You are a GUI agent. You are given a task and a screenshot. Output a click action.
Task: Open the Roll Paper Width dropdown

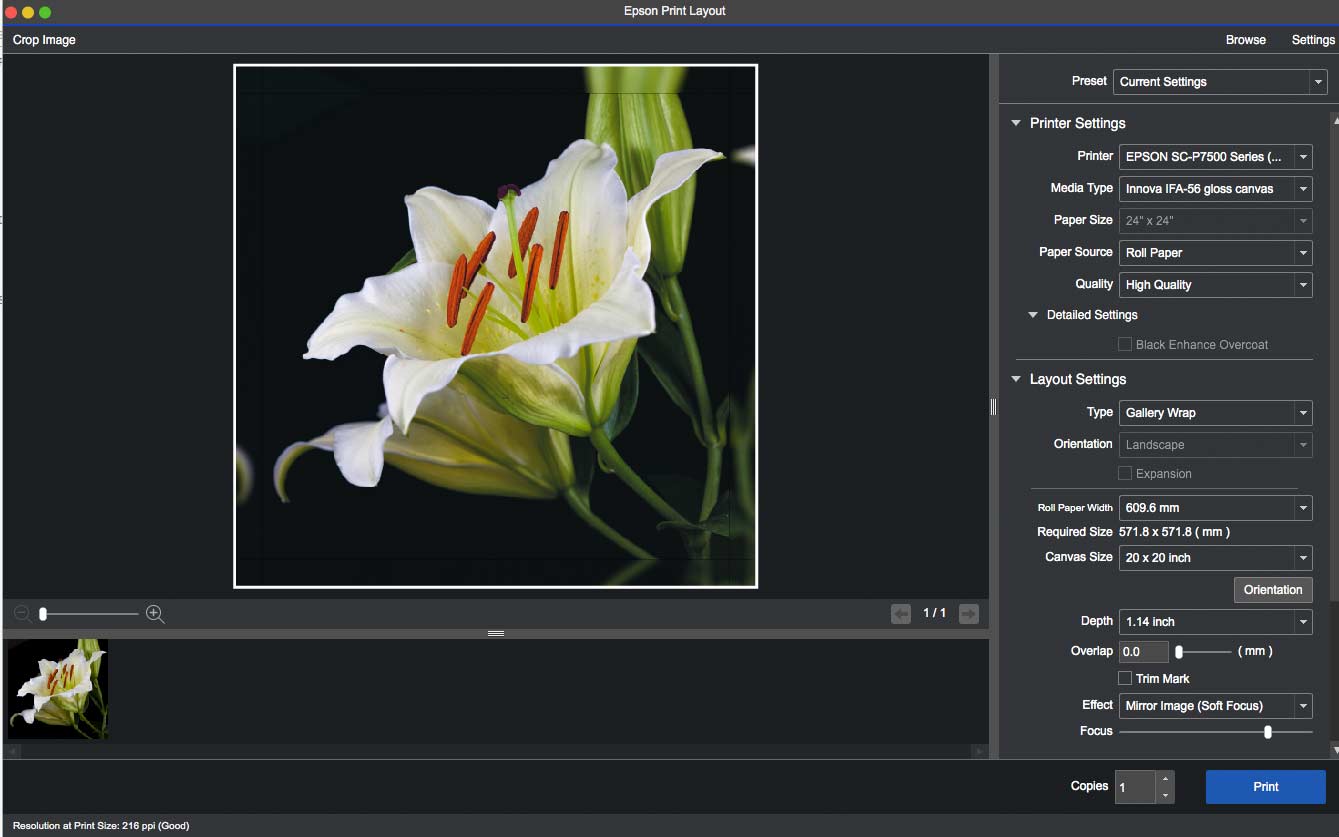(1215, 508)
